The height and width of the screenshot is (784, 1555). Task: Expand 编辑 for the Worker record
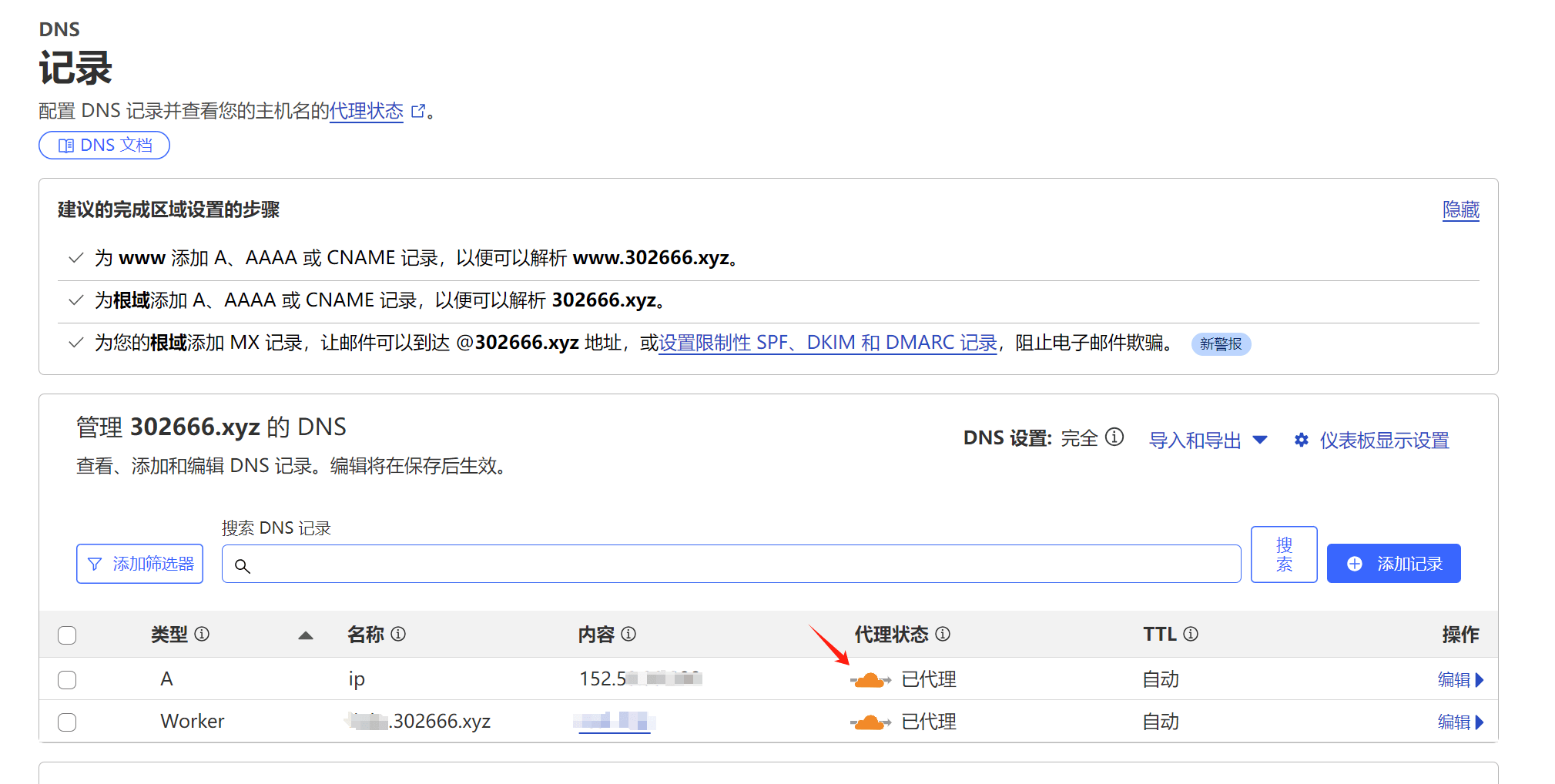click(1459, 722)
